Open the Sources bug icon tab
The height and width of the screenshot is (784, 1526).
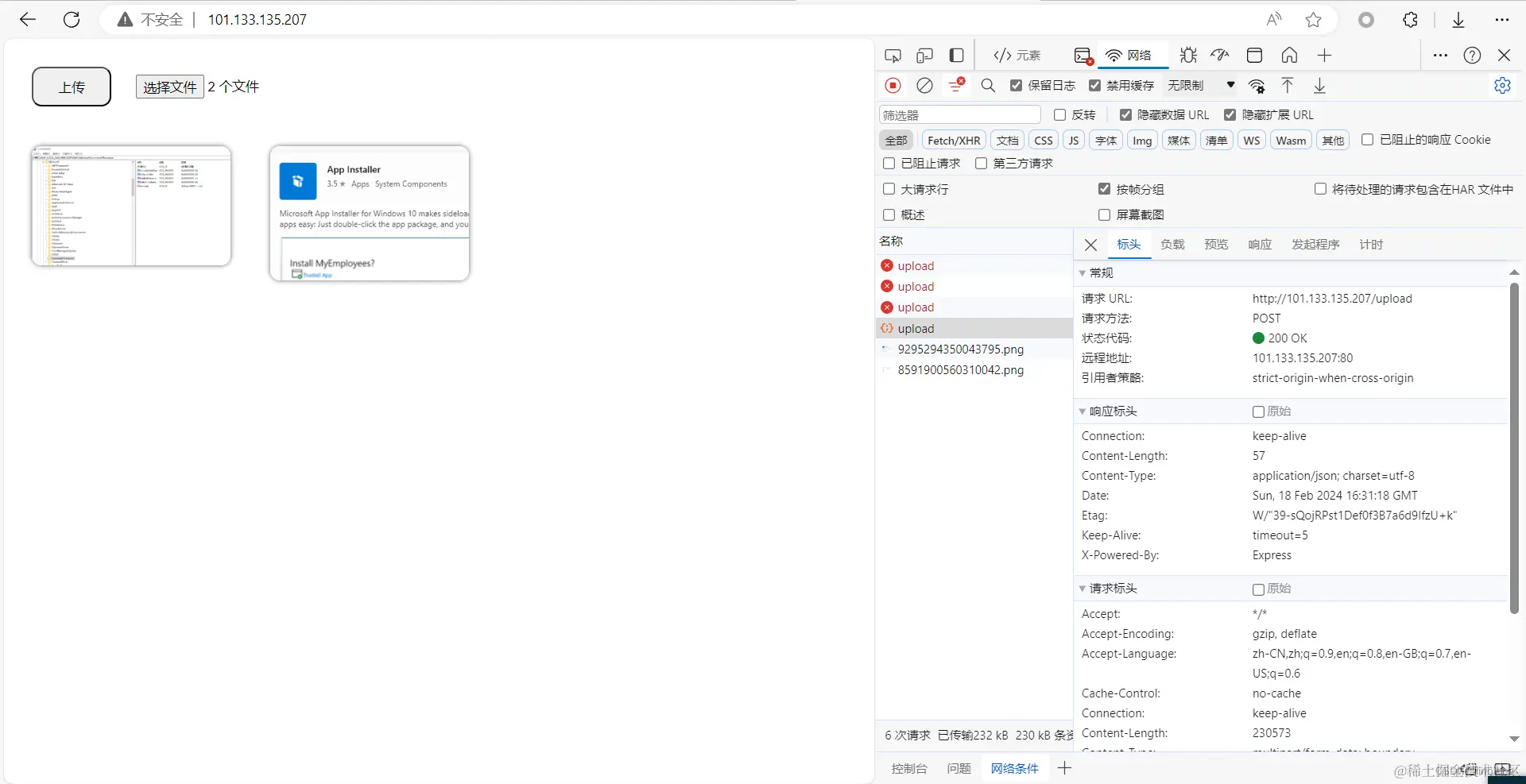(x=1188, y=55)
